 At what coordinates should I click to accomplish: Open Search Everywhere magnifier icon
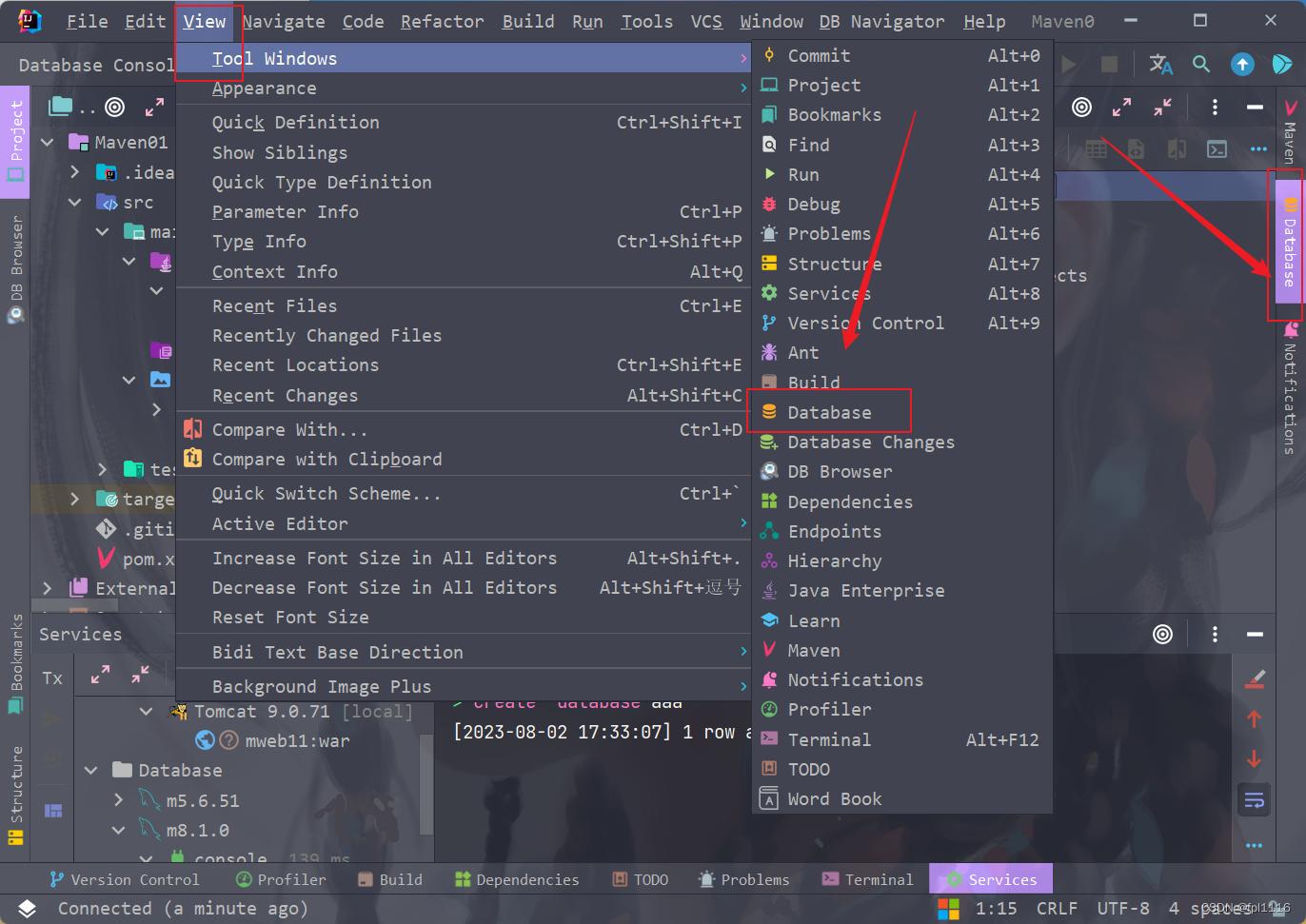tap(1201, 64)
